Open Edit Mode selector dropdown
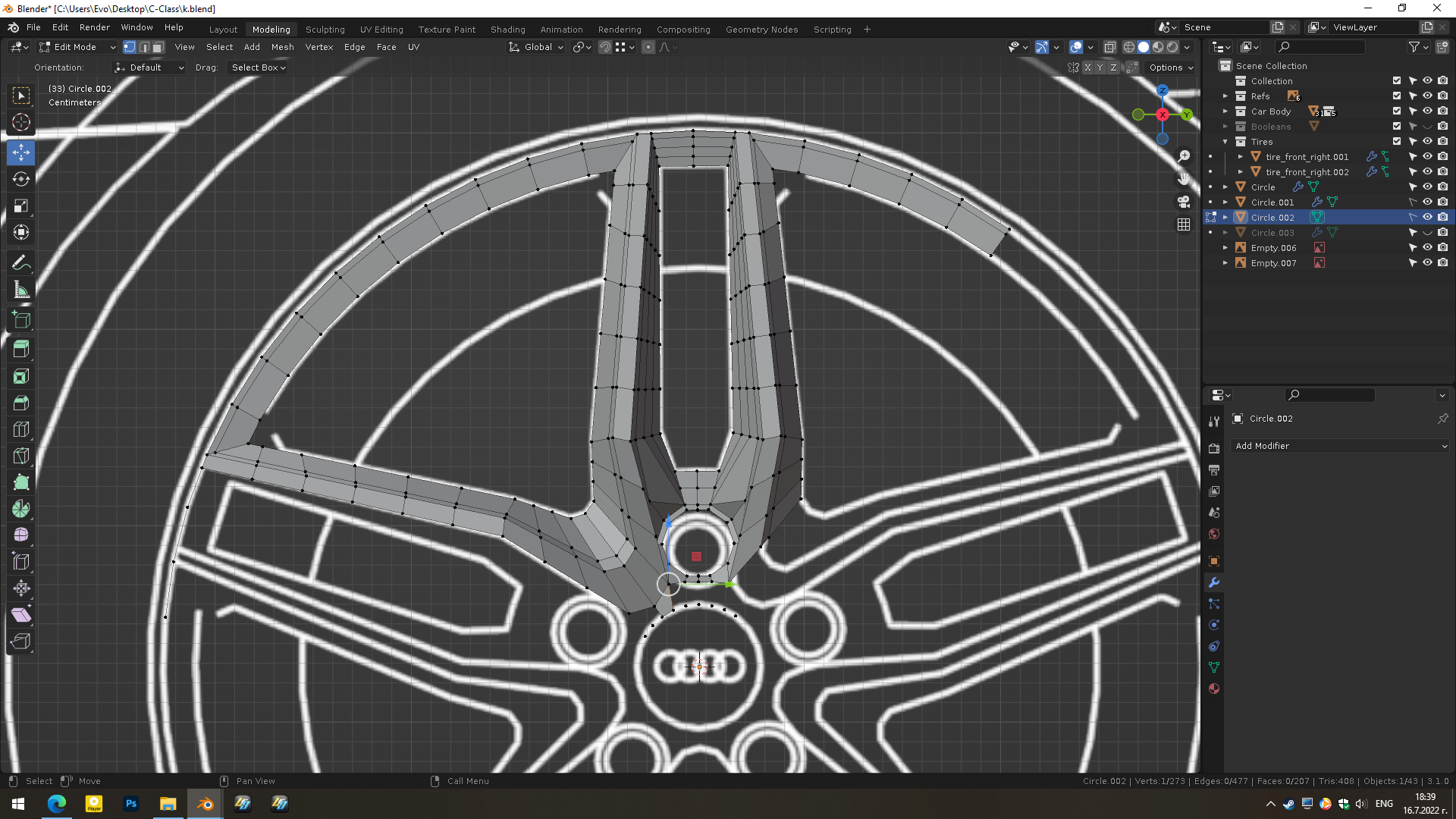Image resolution: width=1456 pixels, height=819 pixels. [x=77, y=47]
